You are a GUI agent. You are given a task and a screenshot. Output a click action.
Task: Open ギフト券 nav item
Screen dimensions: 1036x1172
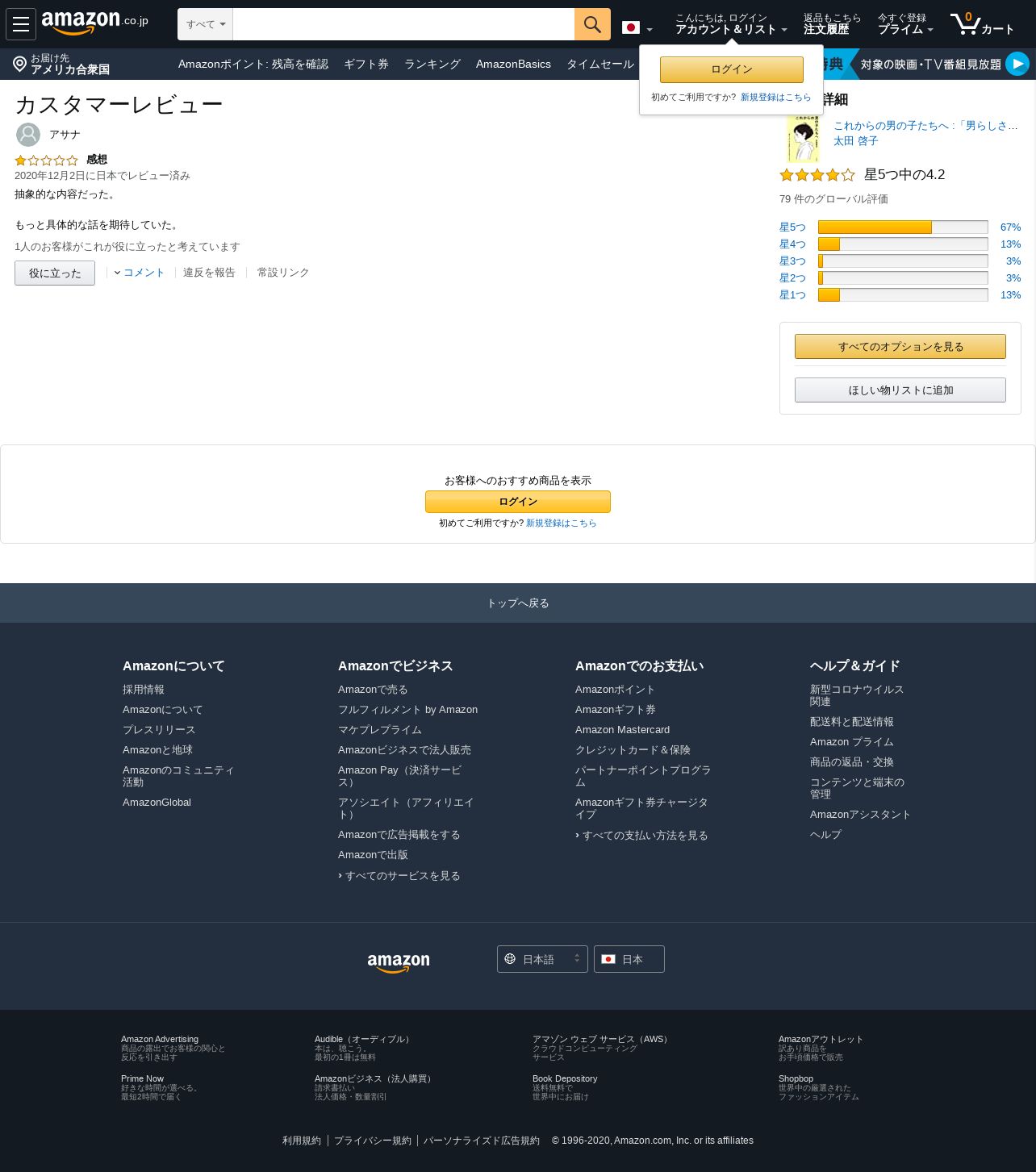click(366, 64)
